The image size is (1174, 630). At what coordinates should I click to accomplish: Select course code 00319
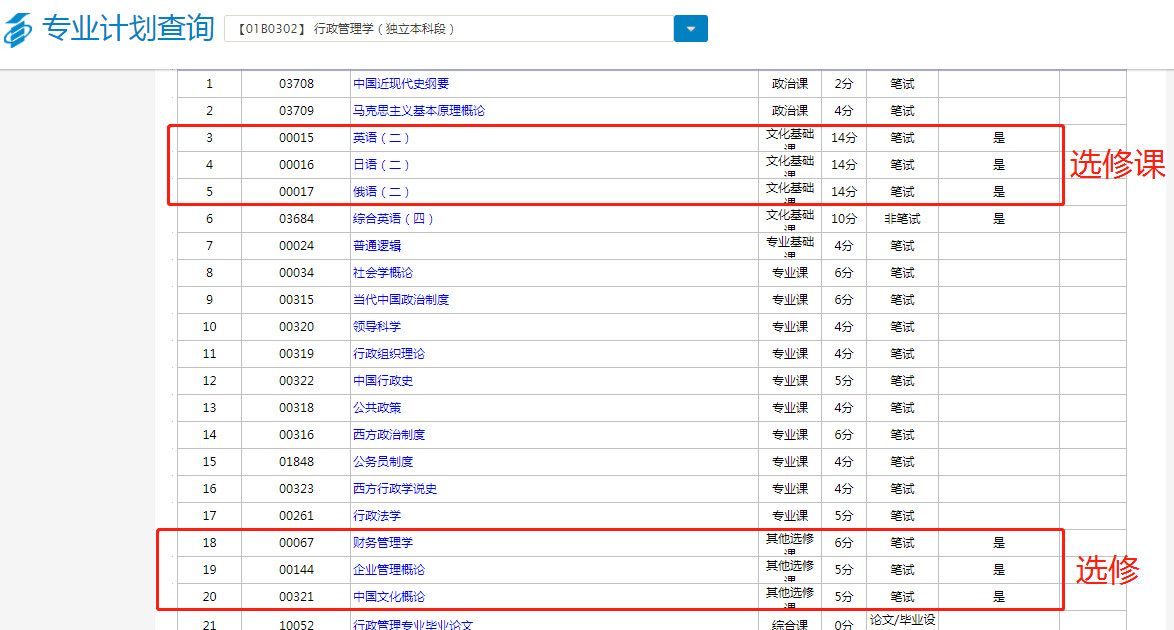click(296, 354)
